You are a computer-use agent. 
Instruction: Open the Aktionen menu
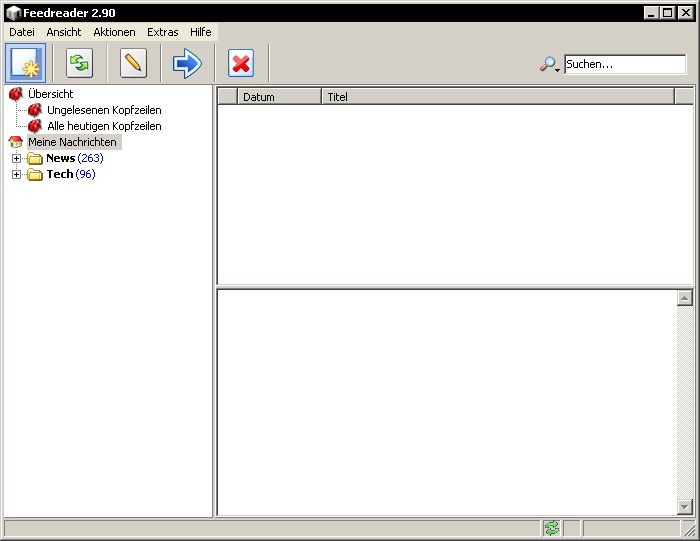tap(114, 32)
